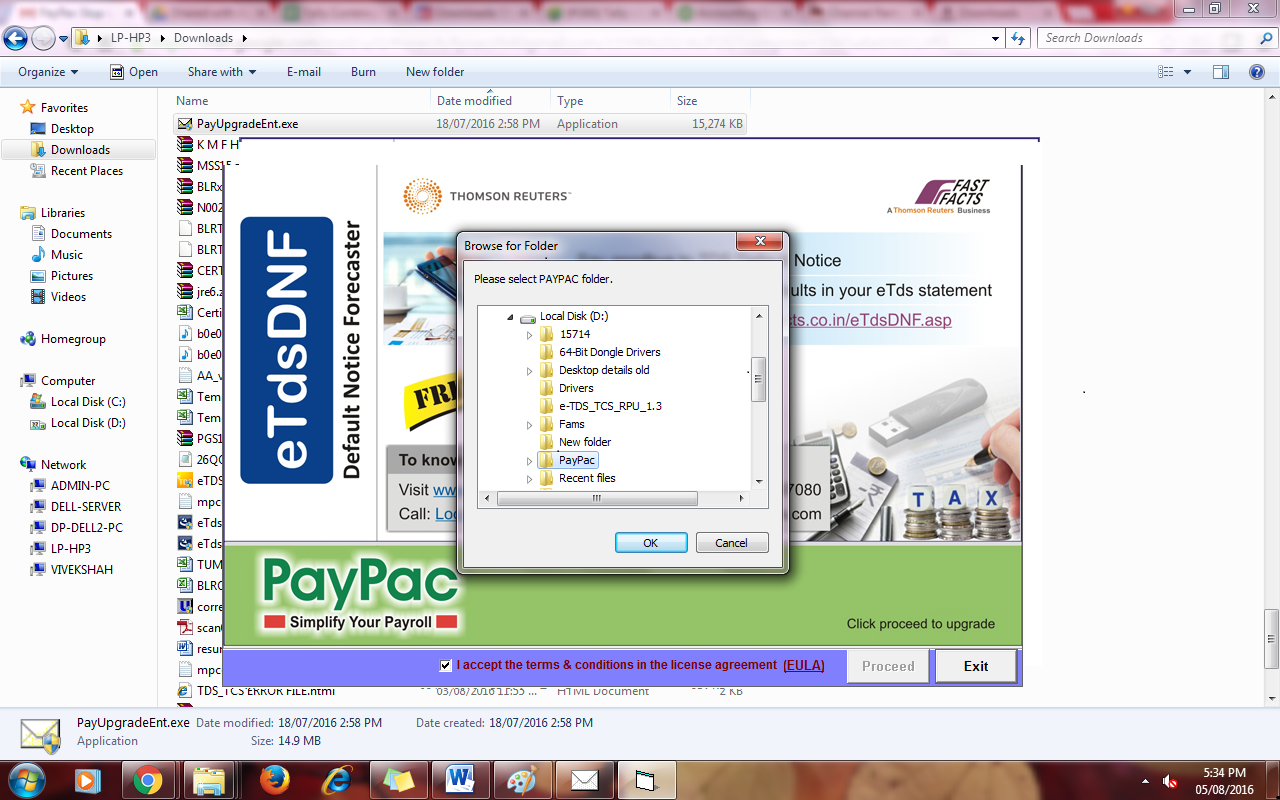
Task: Cancel the Browse for Folder dialog
Action: 732,543
